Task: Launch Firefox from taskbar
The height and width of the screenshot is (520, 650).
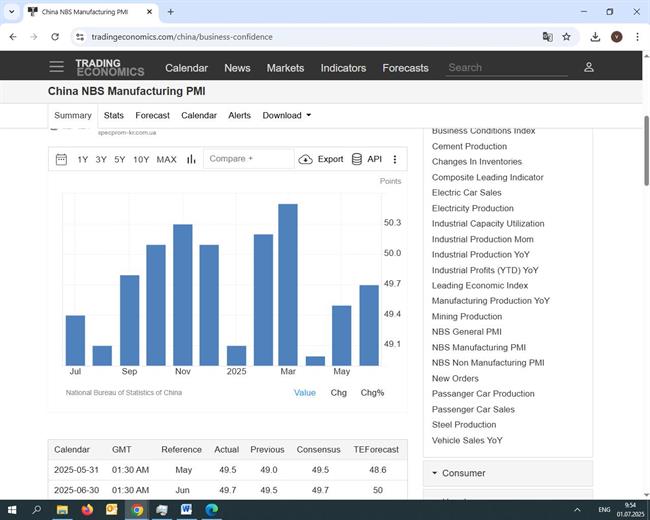Action: 87,510
